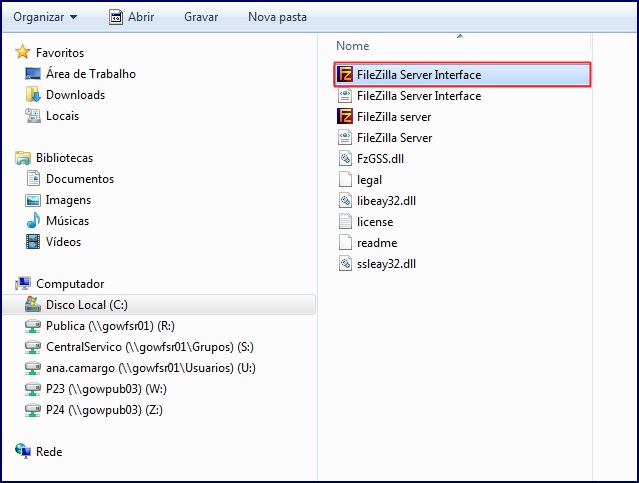Click the Favoritos star icon

[23, 52]
